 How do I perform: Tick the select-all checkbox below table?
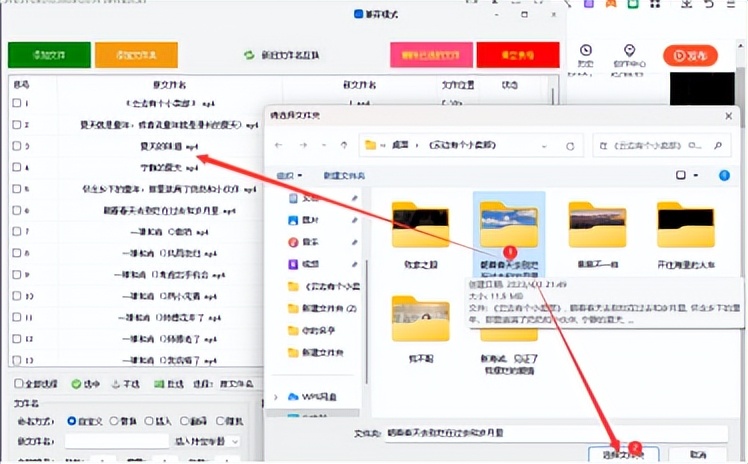point(19,383)
